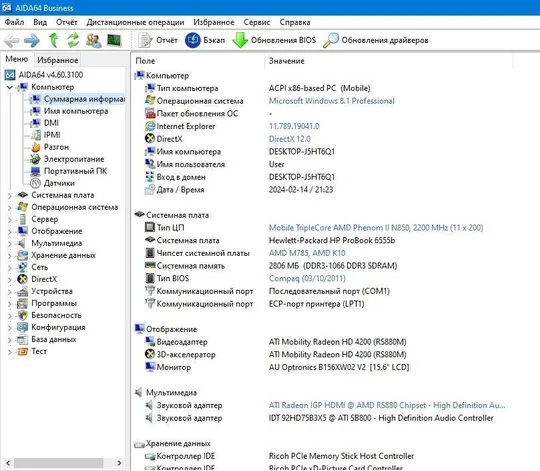The height and width of the screenshot is (471, 540).
Task: Click the Электропитание power icon
Action: [35, 159]
